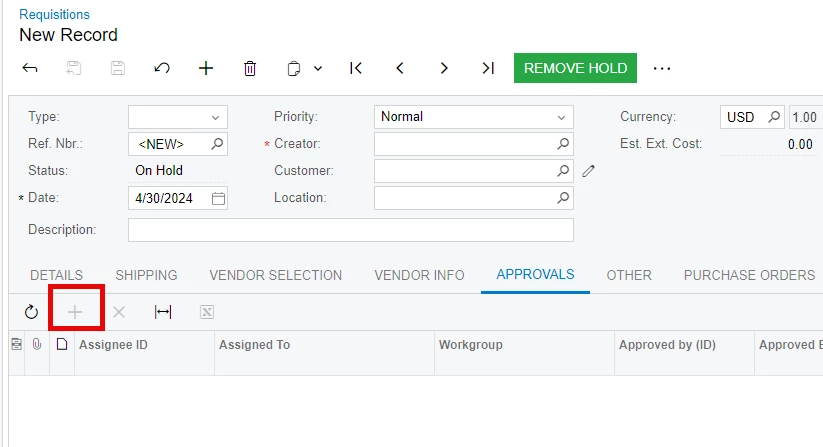
Task: Click the back arrow in the main toolbar
Action: [x=30, y=68]
